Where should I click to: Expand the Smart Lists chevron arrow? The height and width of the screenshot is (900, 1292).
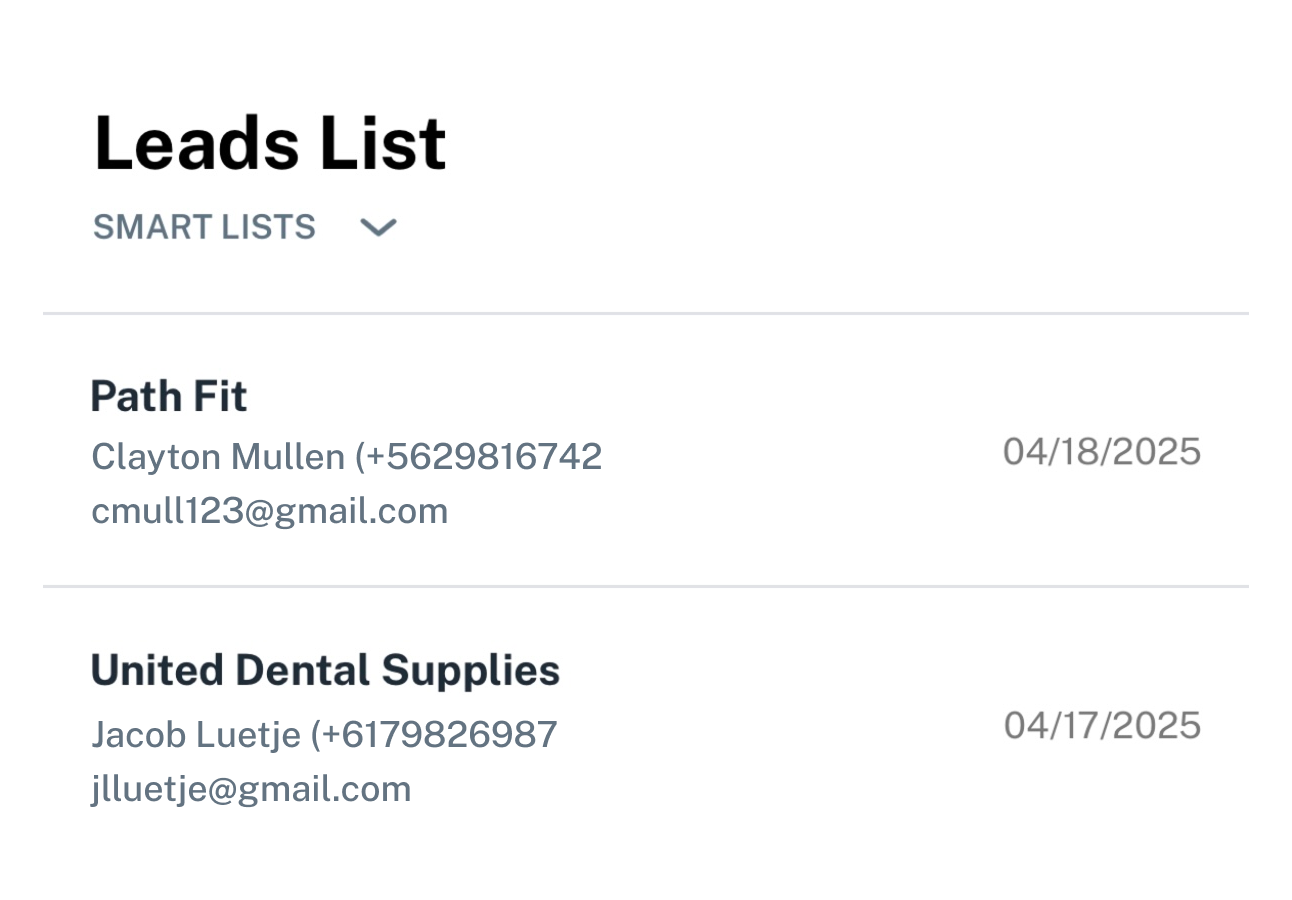[378, 228]
